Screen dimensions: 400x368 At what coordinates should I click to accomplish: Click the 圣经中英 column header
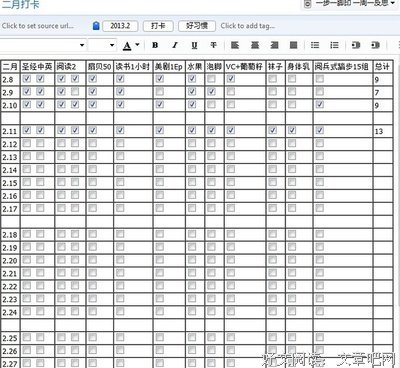click(37, 67)
